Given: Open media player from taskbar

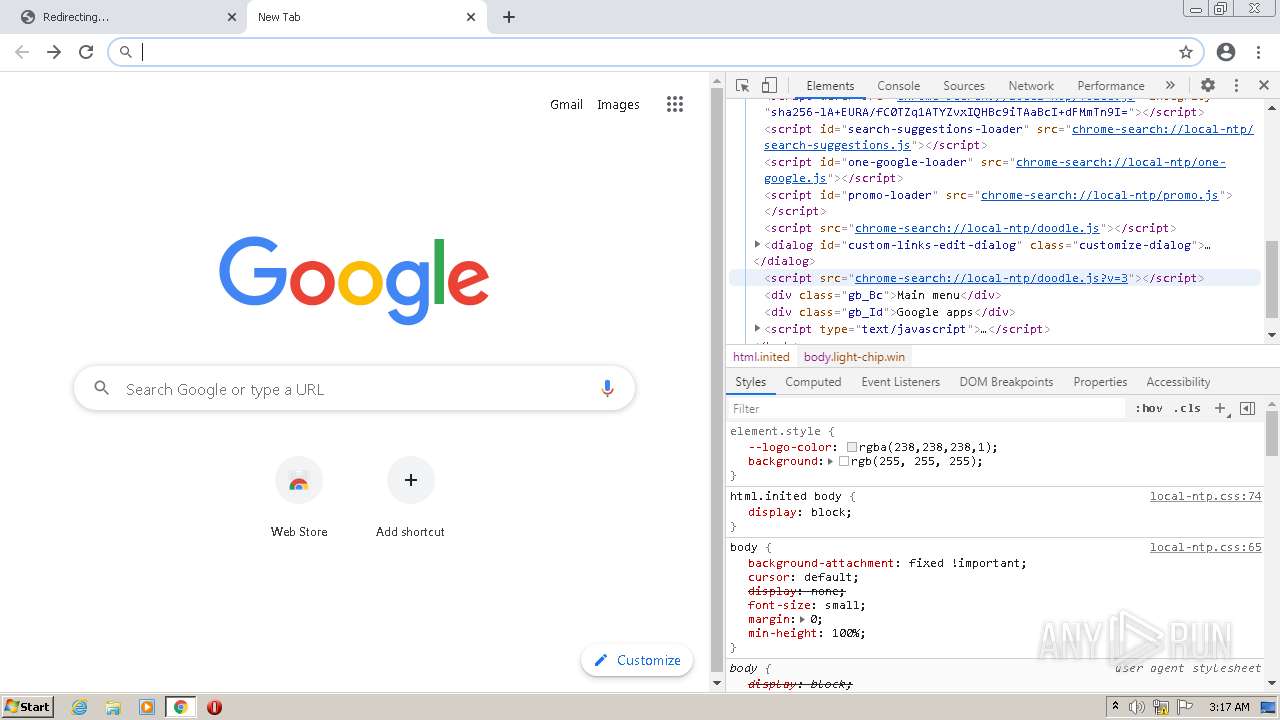Looking at the screenshot, I should click(x=147, y=707).
